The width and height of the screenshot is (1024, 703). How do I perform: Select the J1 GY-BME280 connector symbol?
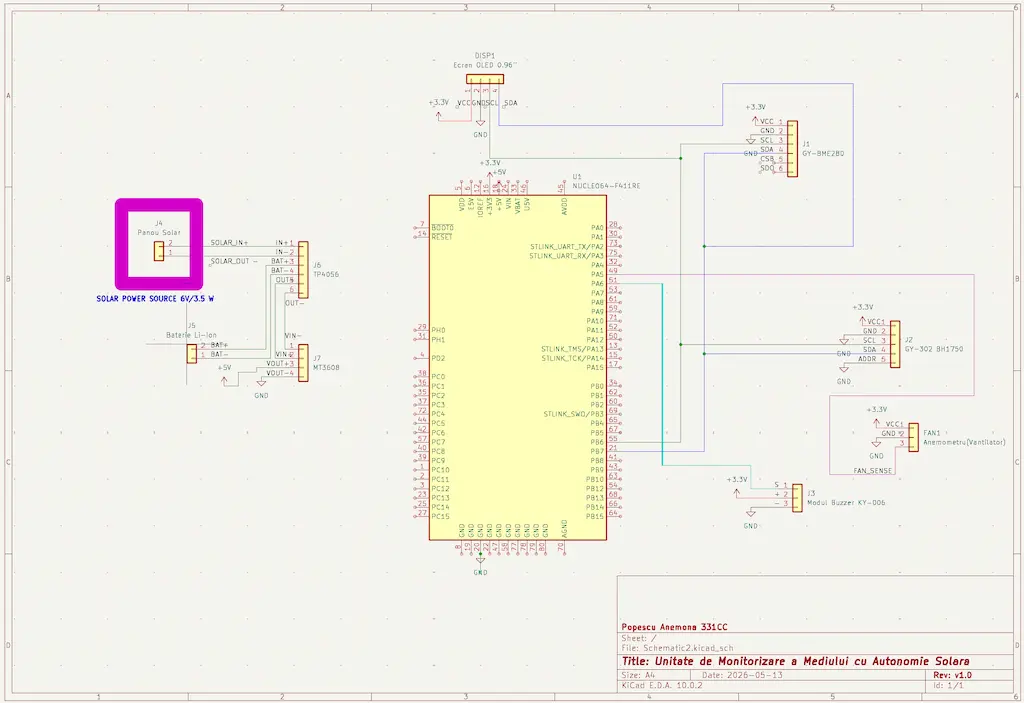coord(792,149)
